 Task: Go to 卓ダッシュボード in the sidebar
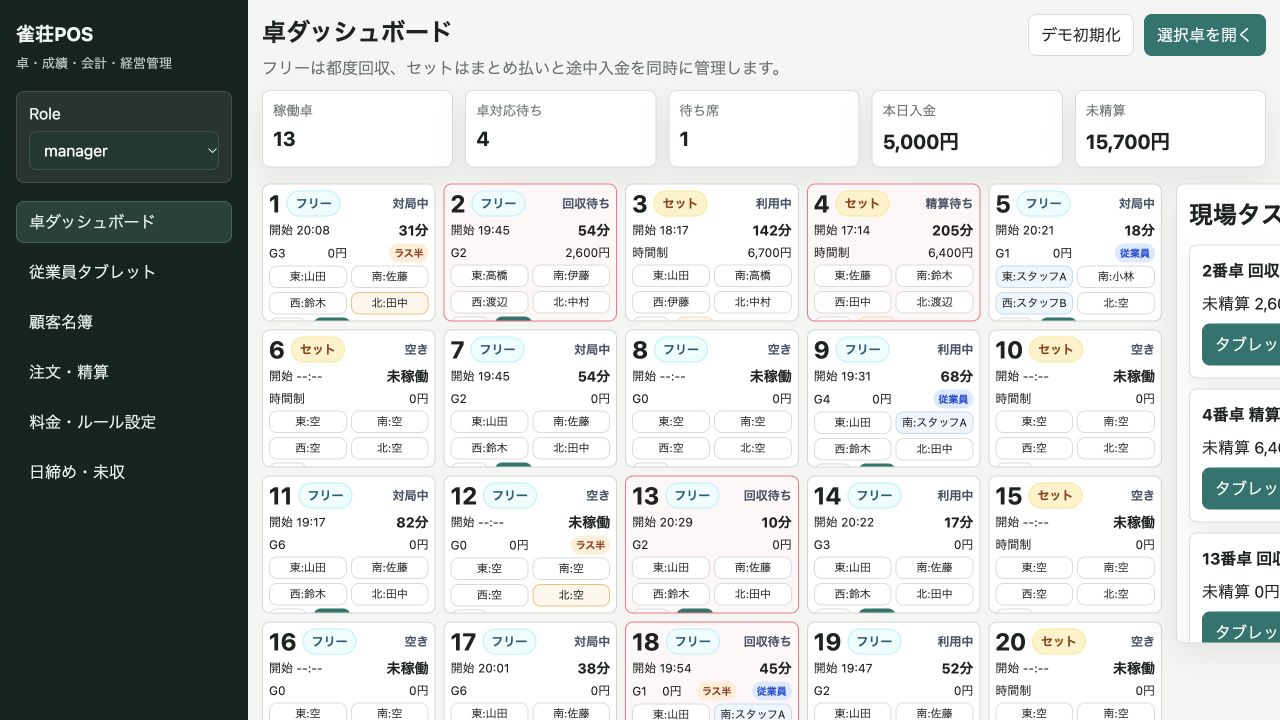[124, 222]
